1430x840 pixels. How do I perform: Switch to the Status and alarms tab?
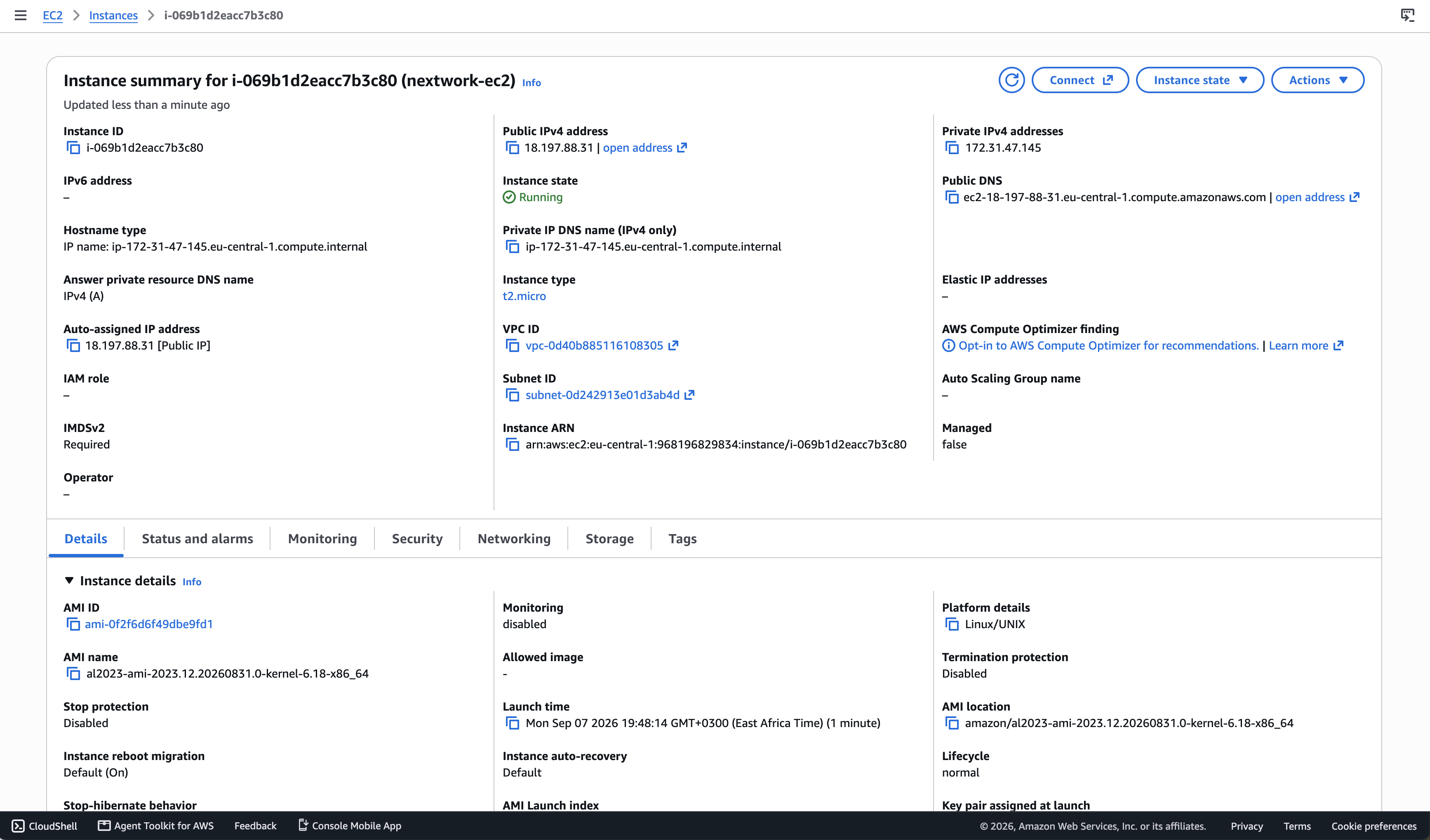point(198,538)
